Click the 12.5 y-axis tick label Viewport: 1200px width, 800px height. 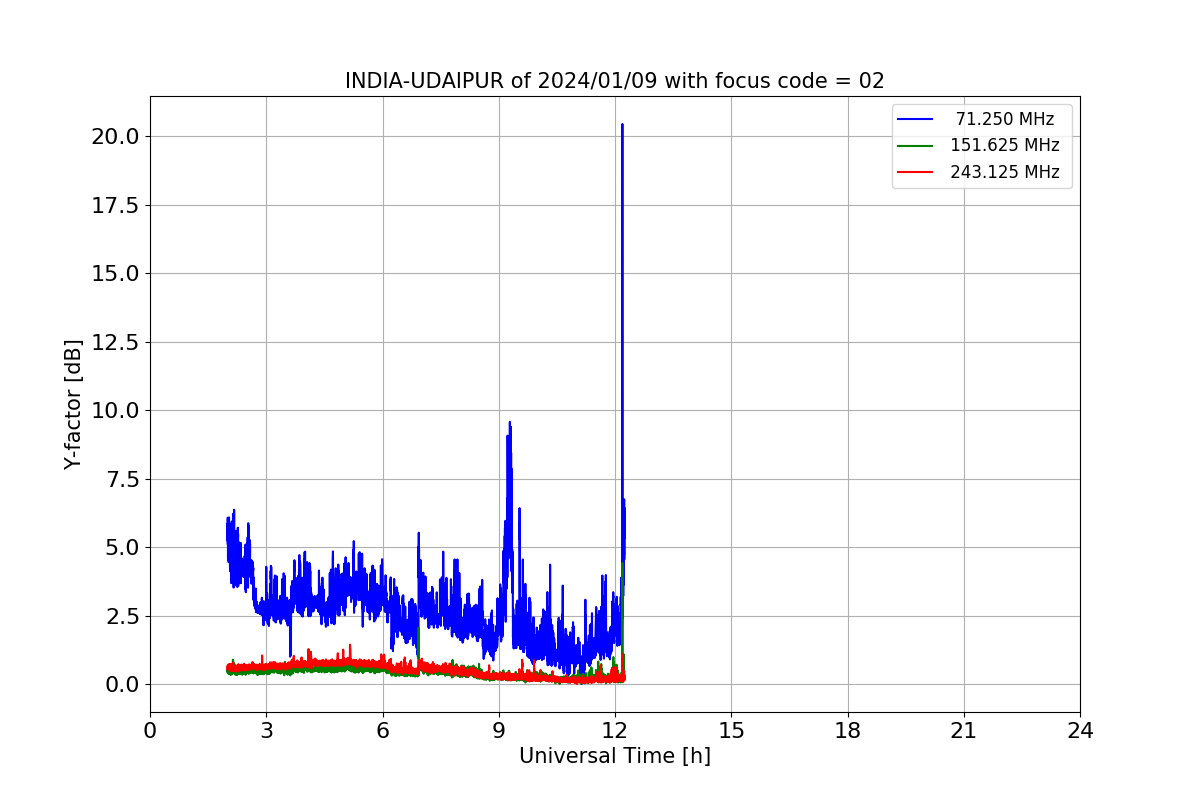coord(115,342)
